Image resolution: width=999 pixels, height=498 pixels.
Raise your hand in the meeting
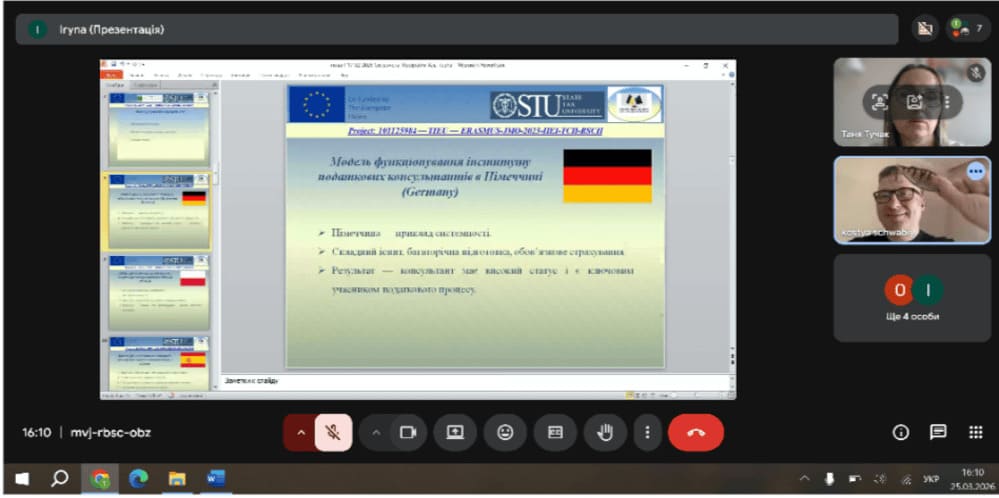pyautogui.click(x=604, y=432)
